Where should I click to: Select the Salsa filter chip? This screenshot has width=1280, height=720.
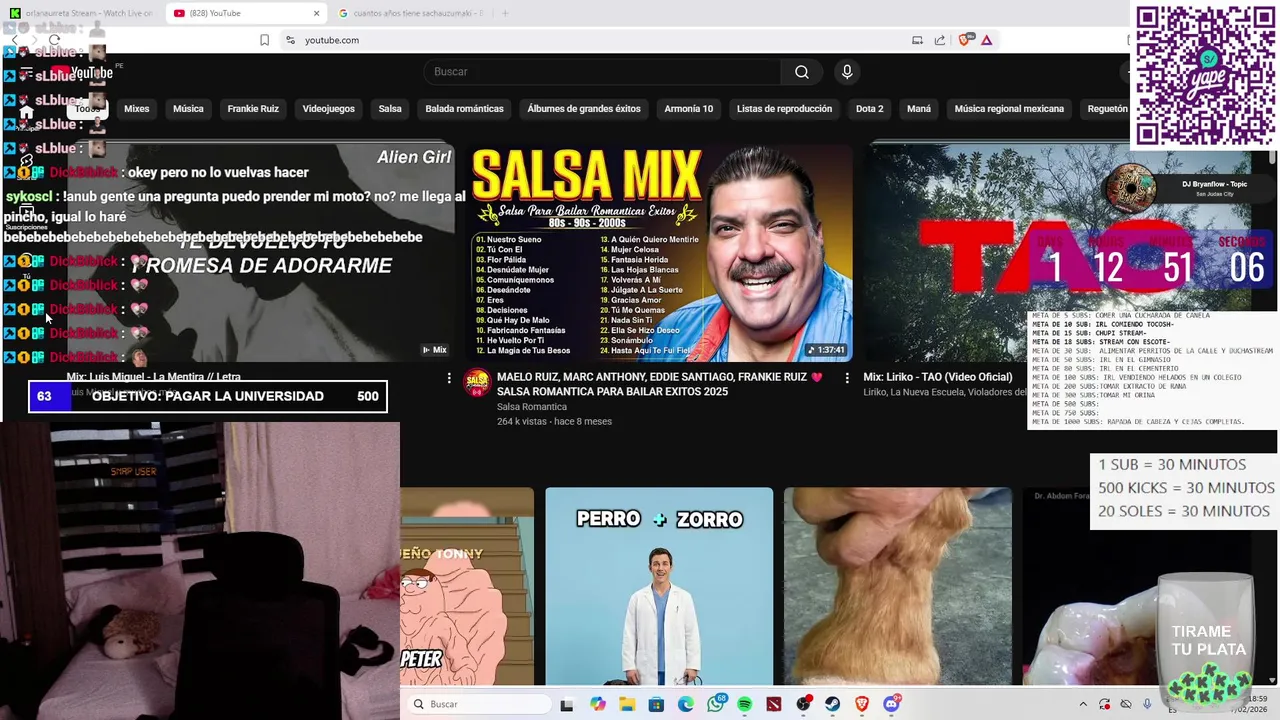tap(390, 109)
